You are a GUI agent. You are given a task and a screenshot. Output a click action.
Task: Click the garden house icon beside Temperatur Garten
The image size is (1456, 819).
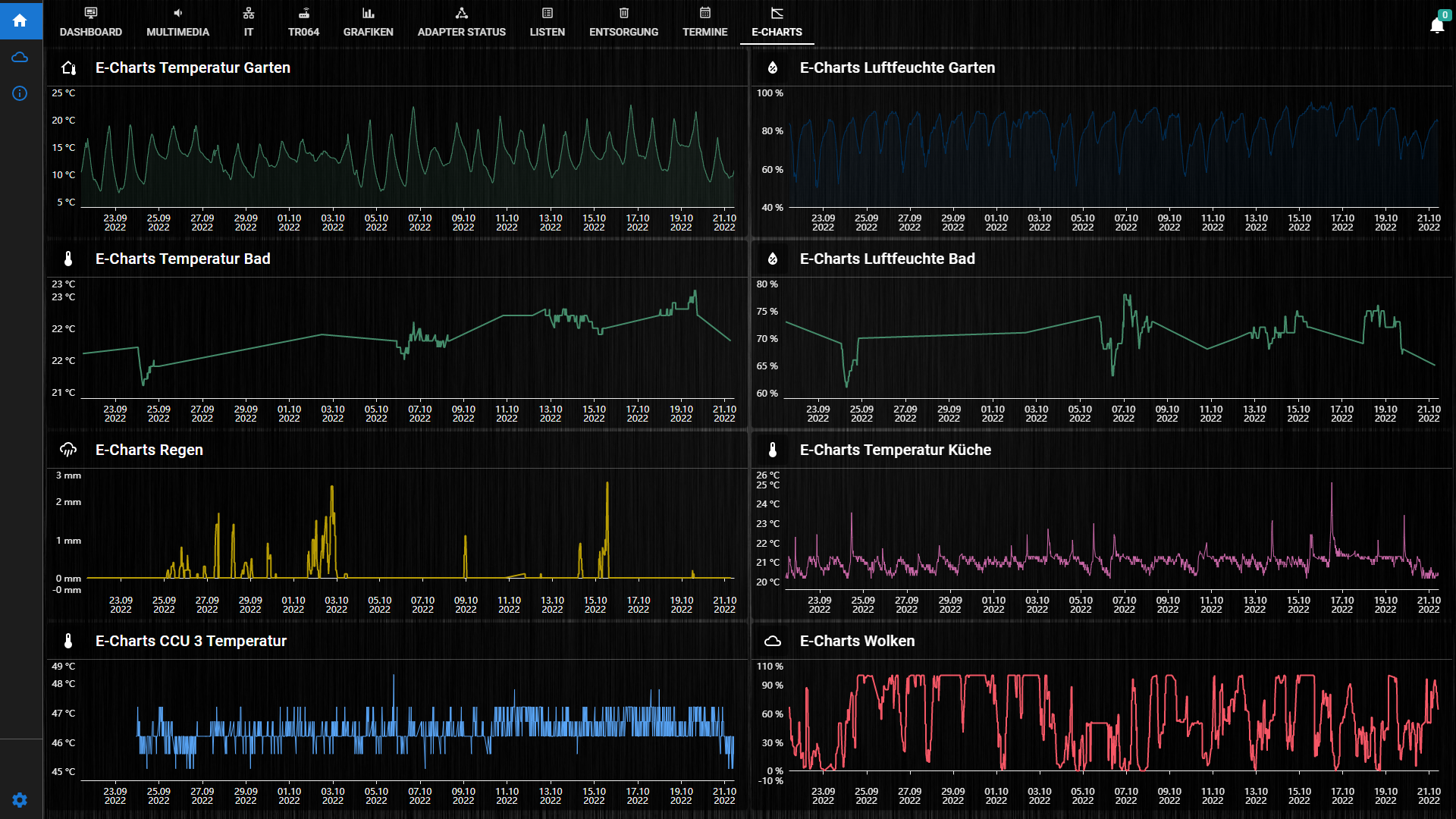point(68,68)
